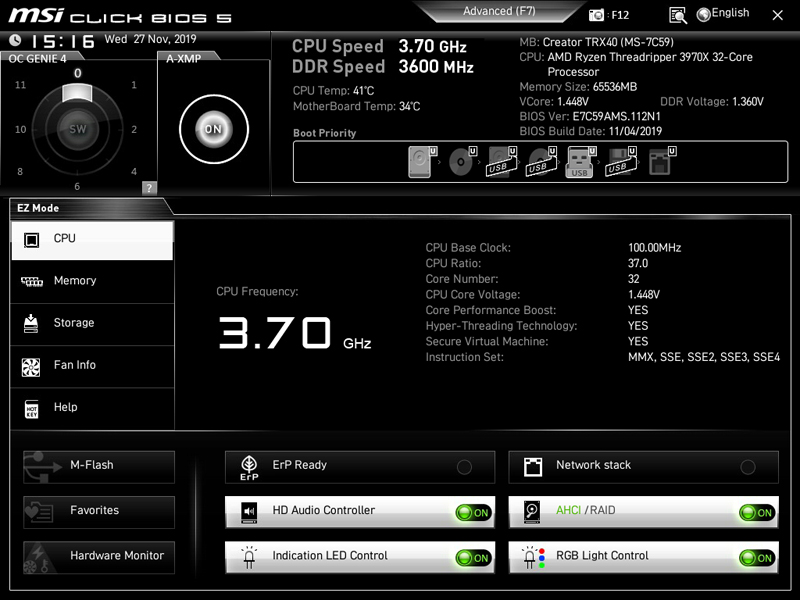Click the RGB Light Control LED icon

coord(533,557)
